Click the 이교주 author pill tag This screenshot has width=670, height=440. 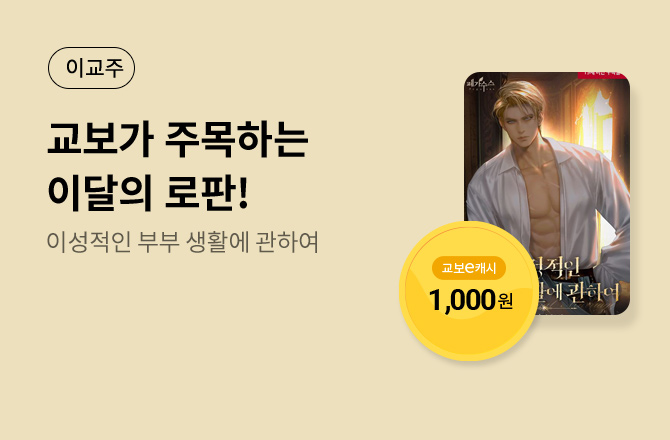[x=91, y=68]
